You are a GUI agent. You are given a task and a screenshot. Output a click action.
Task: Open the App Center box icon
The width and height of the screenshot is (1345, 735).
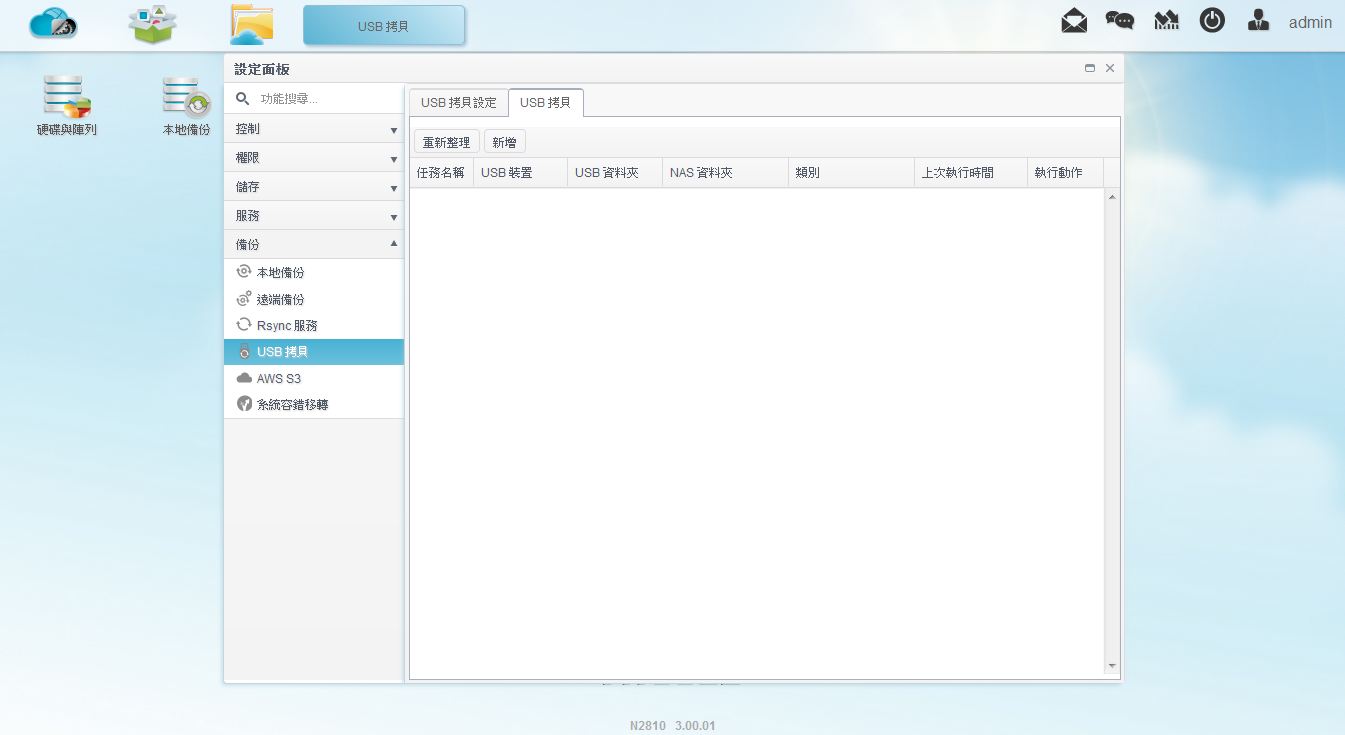coord(153,24)
